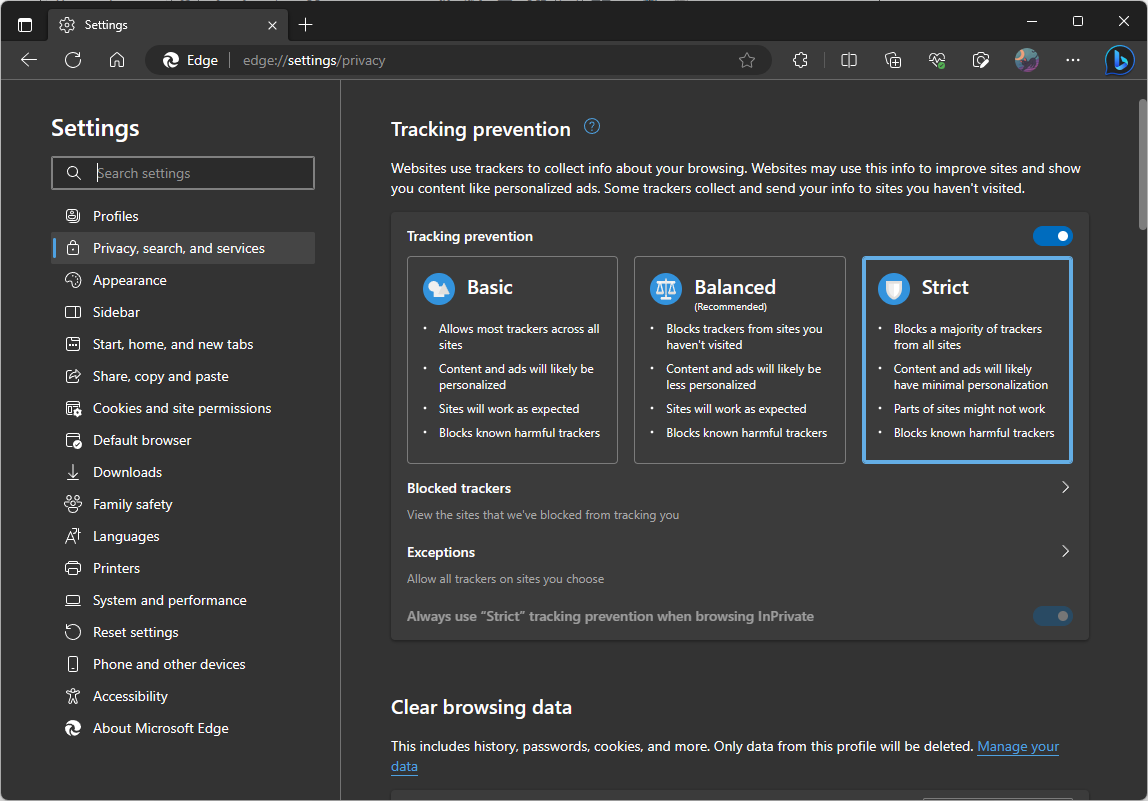1148x801 pixels.
Task: Open Browser essentials heart icon
Action: point(937,60)
